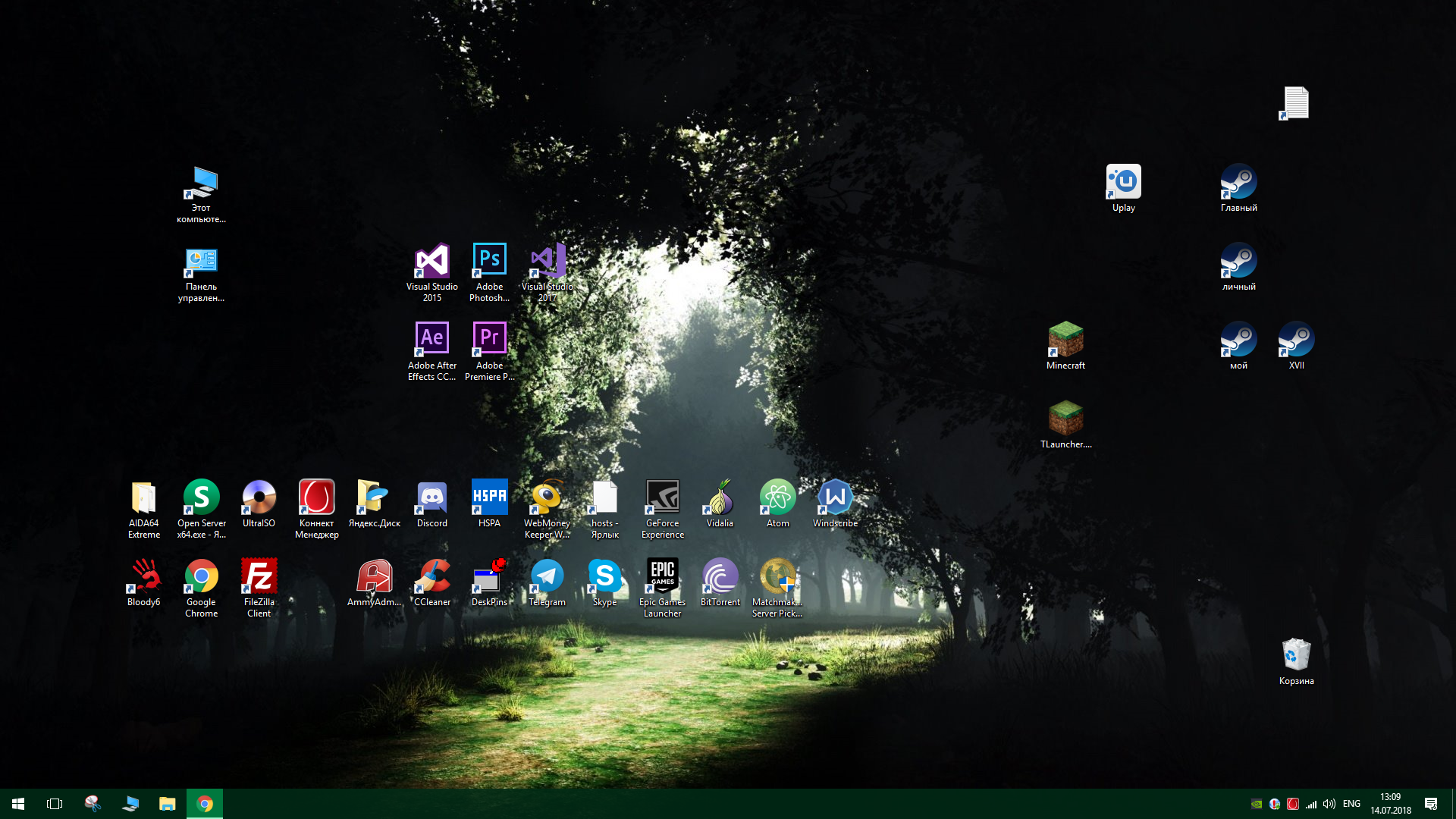This screenshot has width=1456, height=819.
Task: Click the BitTorrent desktop icon
Action: (720, 577)
